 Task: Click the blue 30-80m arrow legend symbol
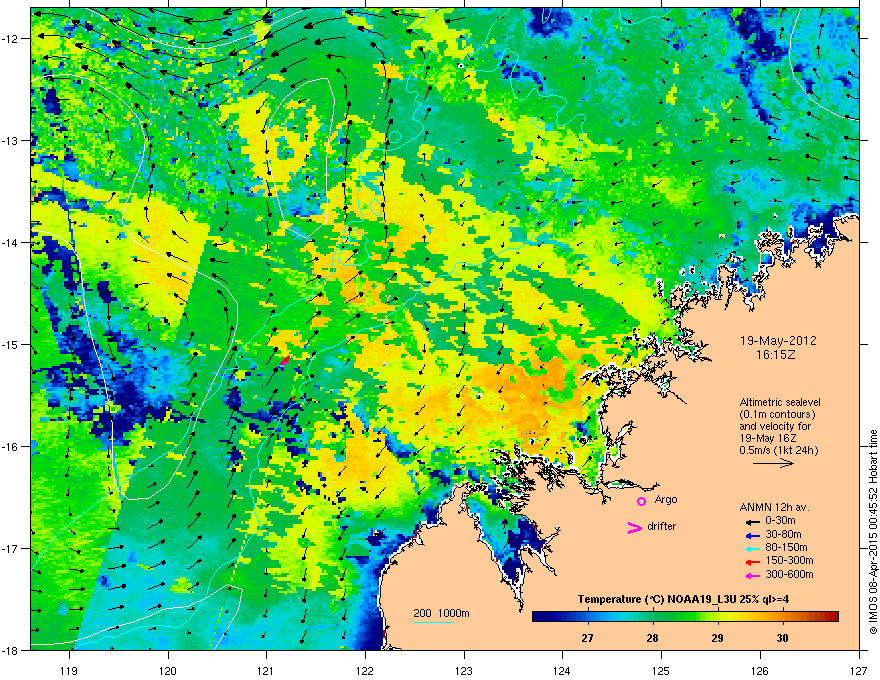point(752,535)
